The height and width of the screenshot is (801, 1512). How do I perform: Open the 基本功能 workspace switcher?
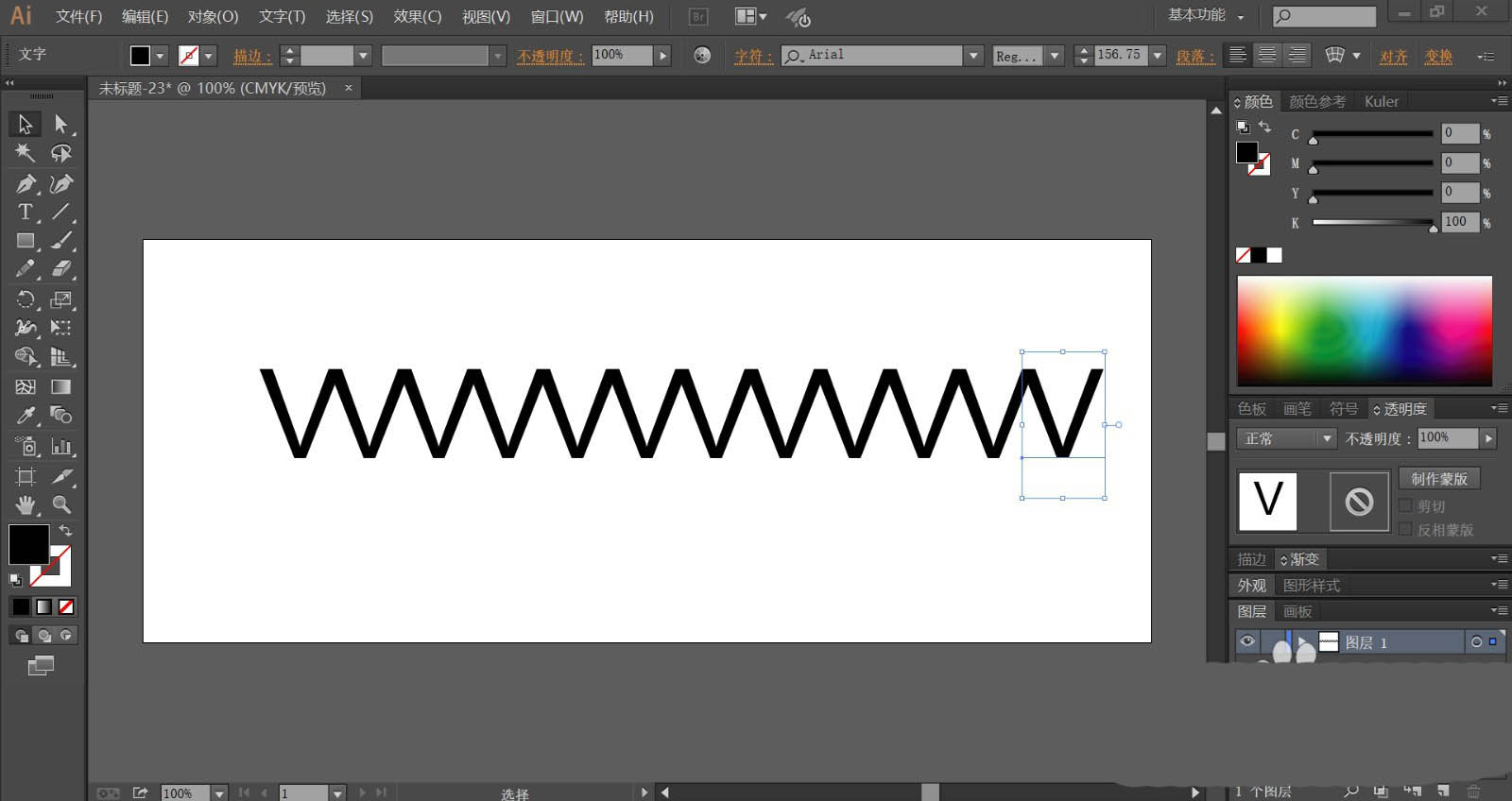(x=1206, y=15)
